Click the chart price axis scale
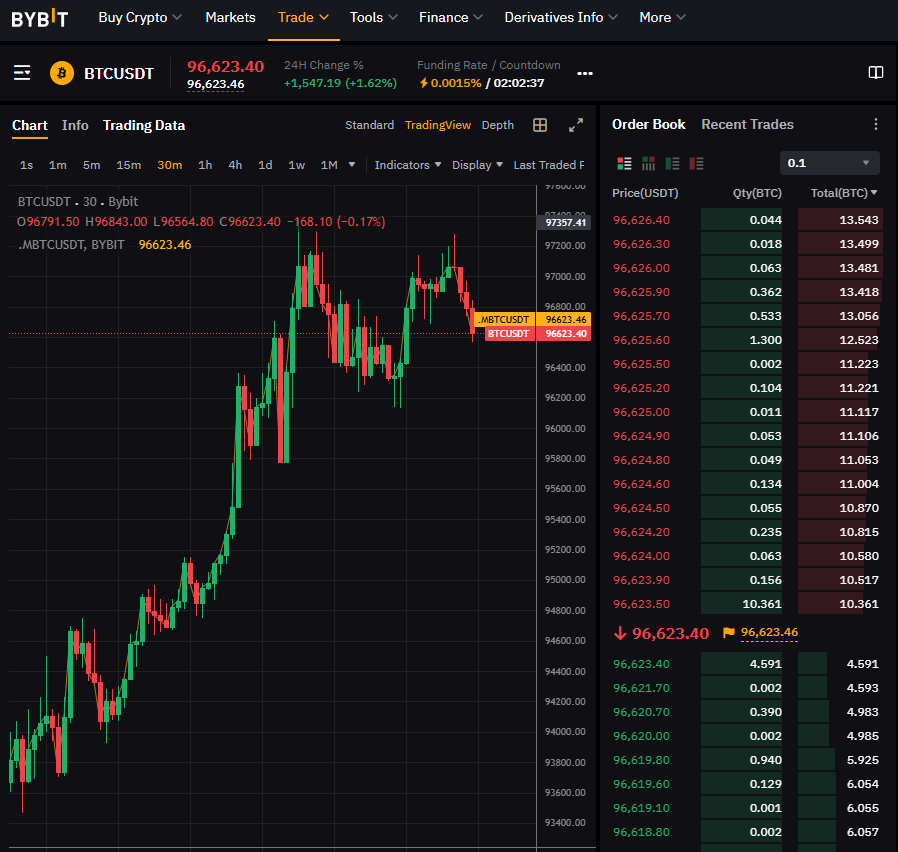Image resolution: width=898 pixels, height=852 pixels. coord(565,515)
